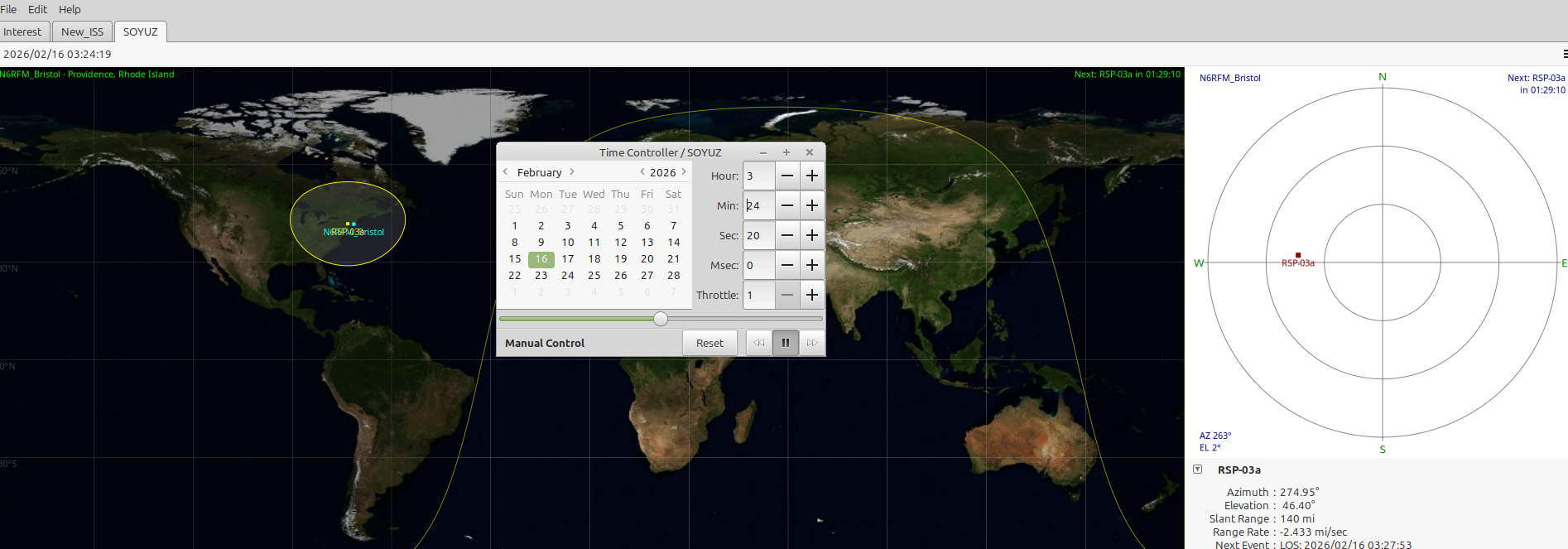This screenshot has height=549, width=1568.
Task: Click the Min input field
Action: [758, 205]
